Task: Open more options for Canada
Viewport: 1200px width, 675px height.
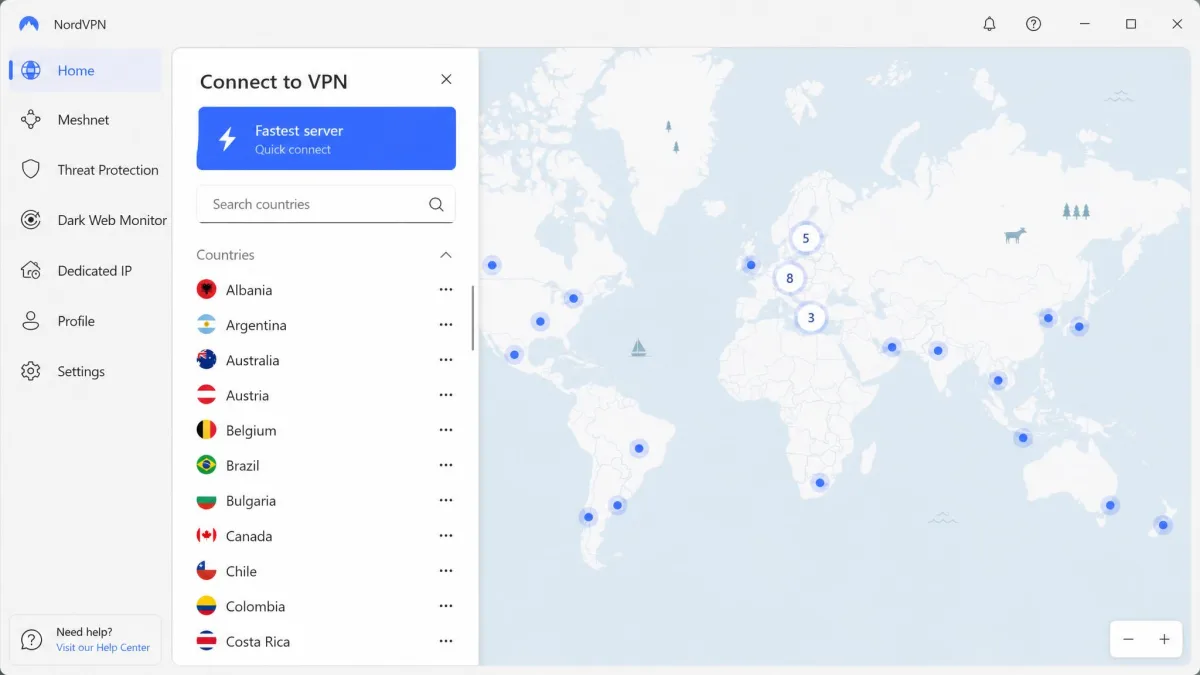Action: tap(446, 536)
